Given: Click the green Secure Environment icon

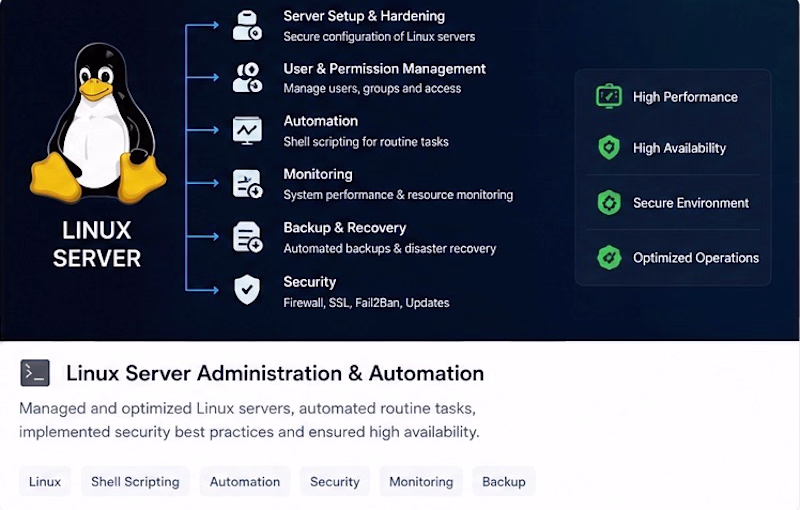Looking at the screenshot, I should coord(609,202).
